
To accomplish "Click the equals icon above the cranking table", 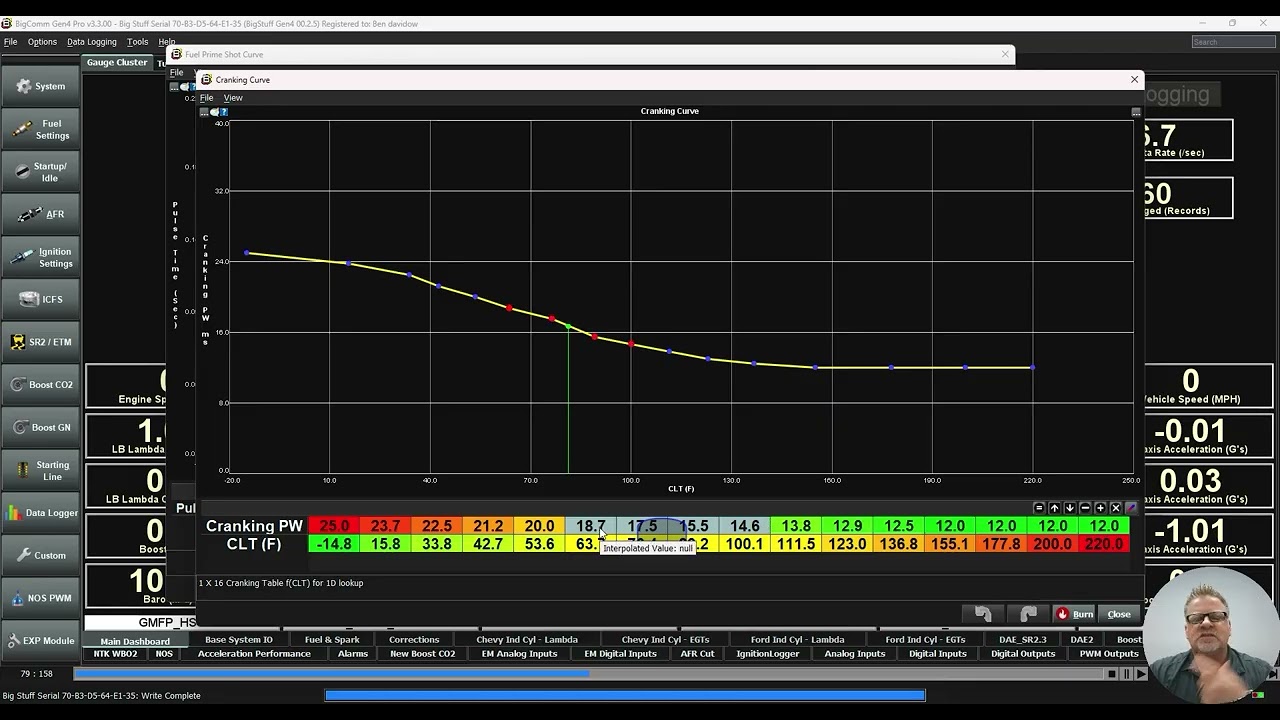I will tap(1039, 508).
